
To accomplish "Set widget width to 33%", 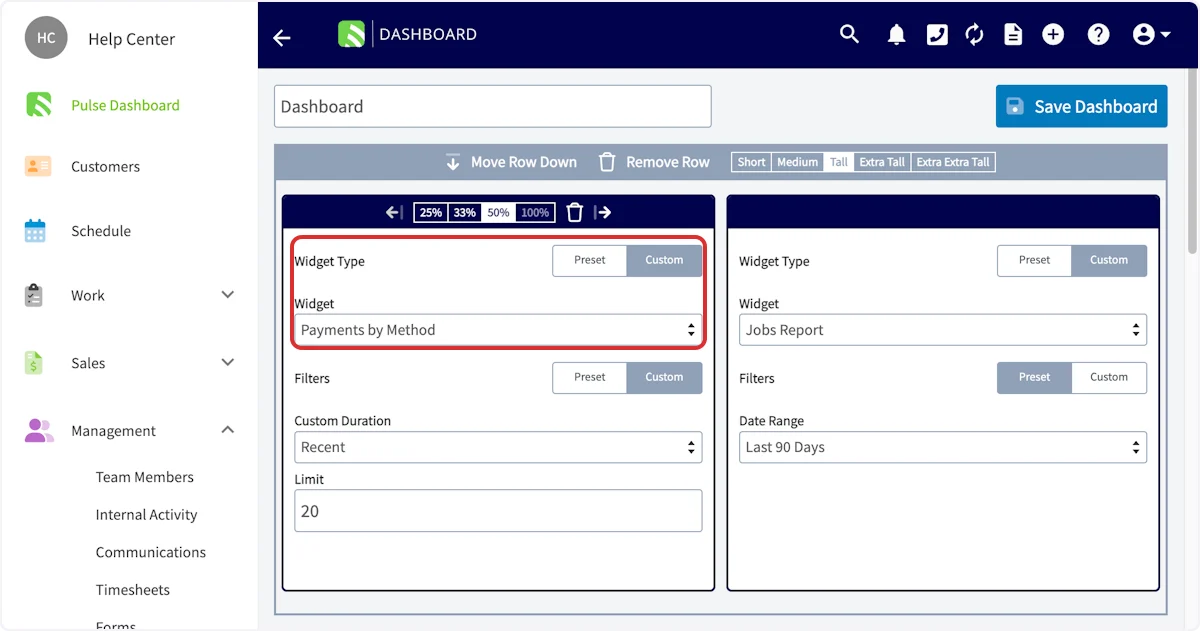I will pyautogui.click(x=465, y=212).
